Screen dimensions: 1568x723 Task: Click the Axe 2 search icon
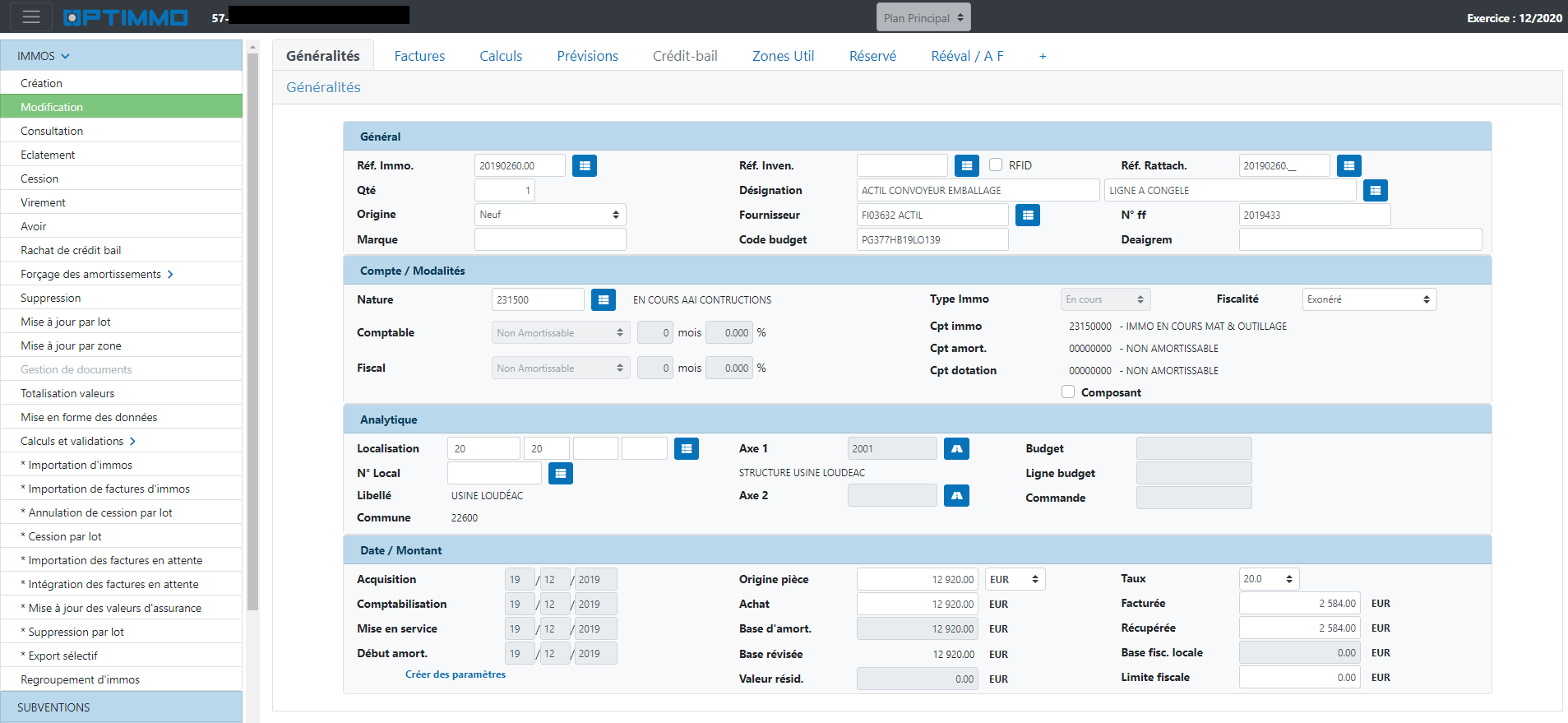pyautogui.click(x=957, y=495)
